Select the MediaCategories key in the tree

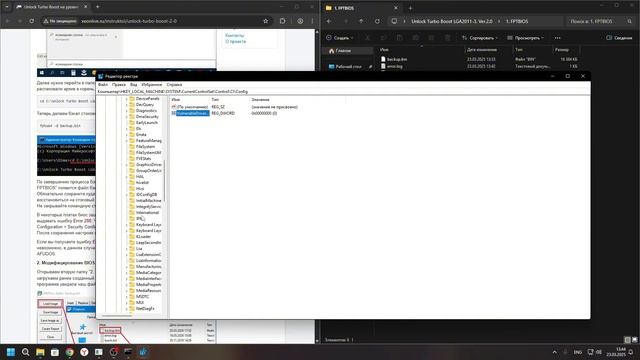pyautogui.click(x=149, y=273)
